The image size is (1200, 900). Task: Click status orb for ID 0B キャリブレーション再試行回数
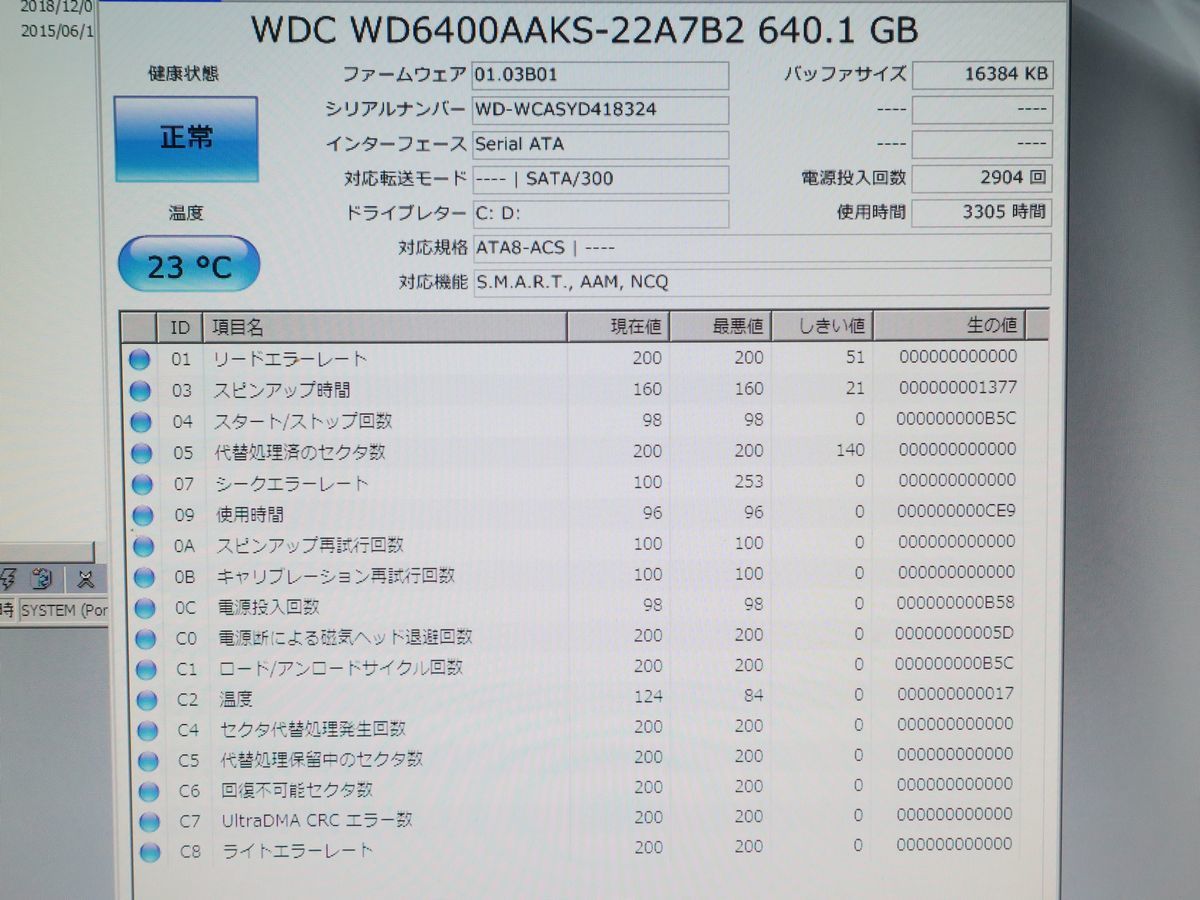pyautogui.click(x=145, y=577)
